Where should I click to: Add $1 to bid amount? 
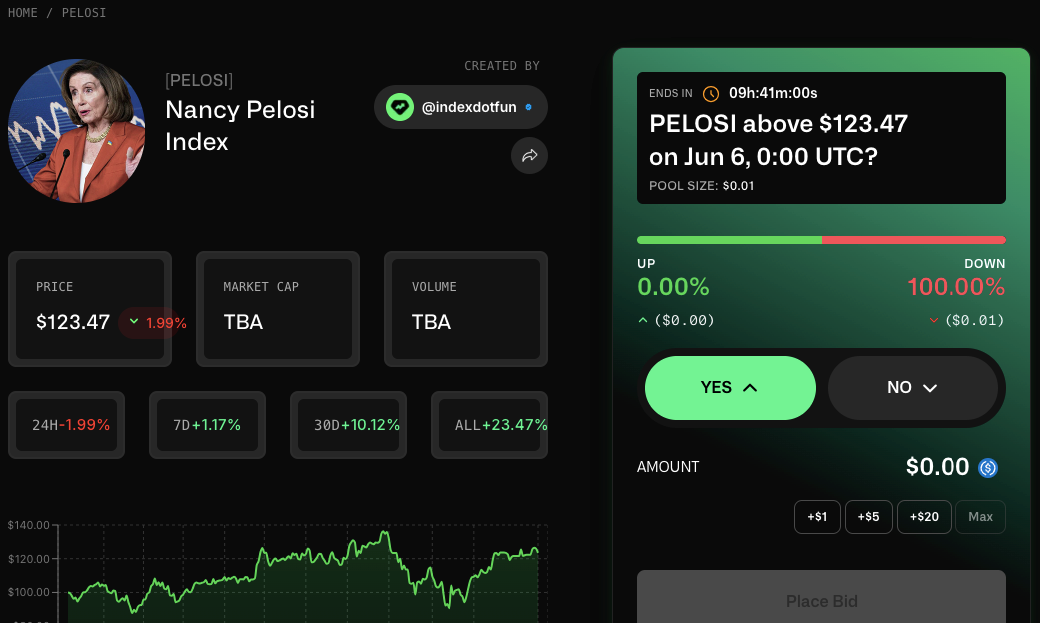[x=817, y=517]
